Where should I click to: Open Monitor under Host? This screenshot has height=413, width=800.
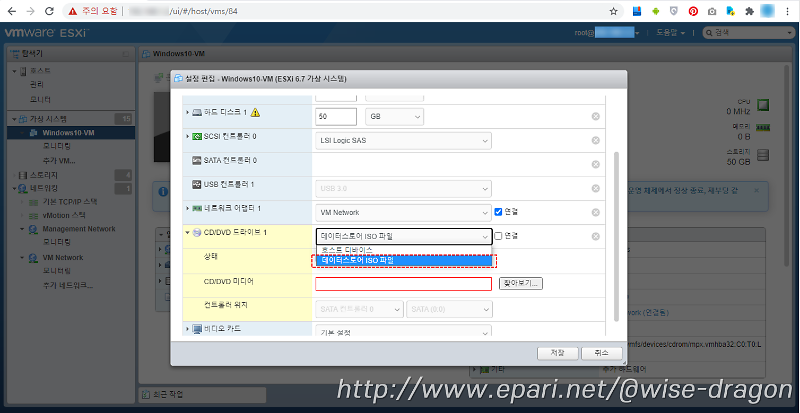(x=40, y=99)
